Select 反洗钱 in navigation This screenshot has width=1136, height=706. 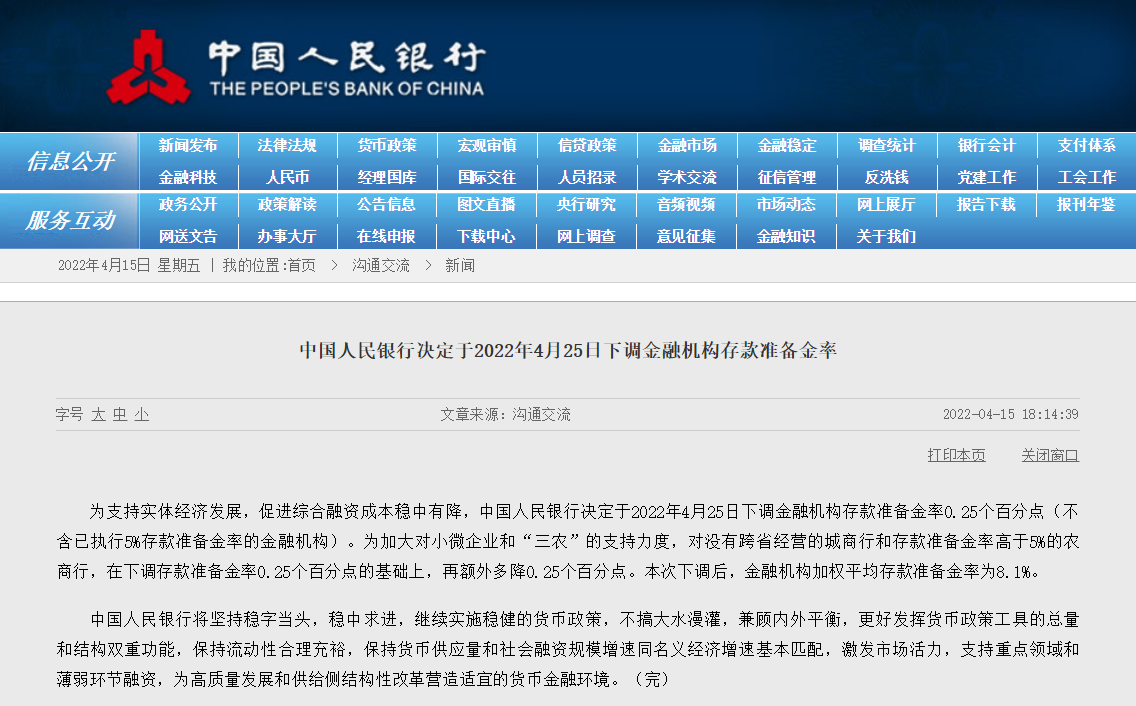(x=887, y=178)
